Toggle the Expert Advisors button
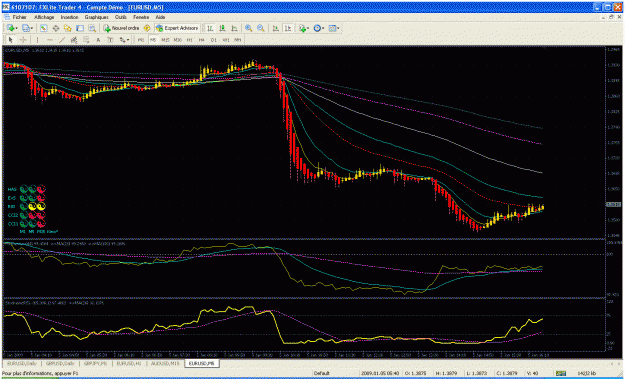625x379 pixels. click(177, 28)
